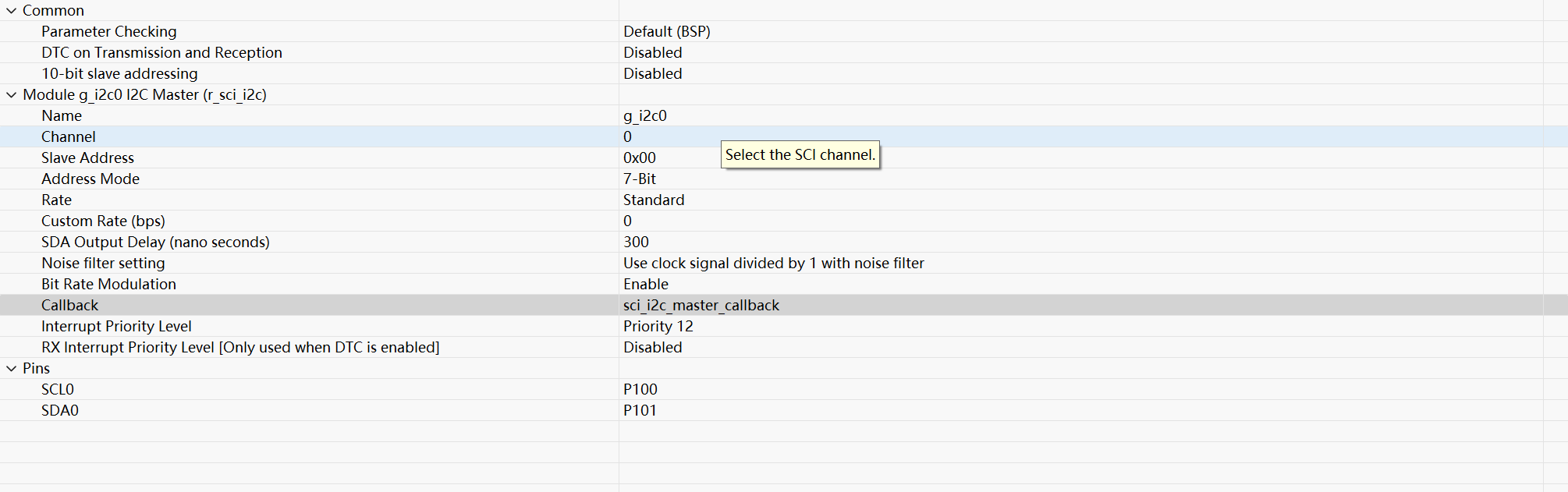Edit SDA Output Delay value 300

click(x=1080, y=242)
